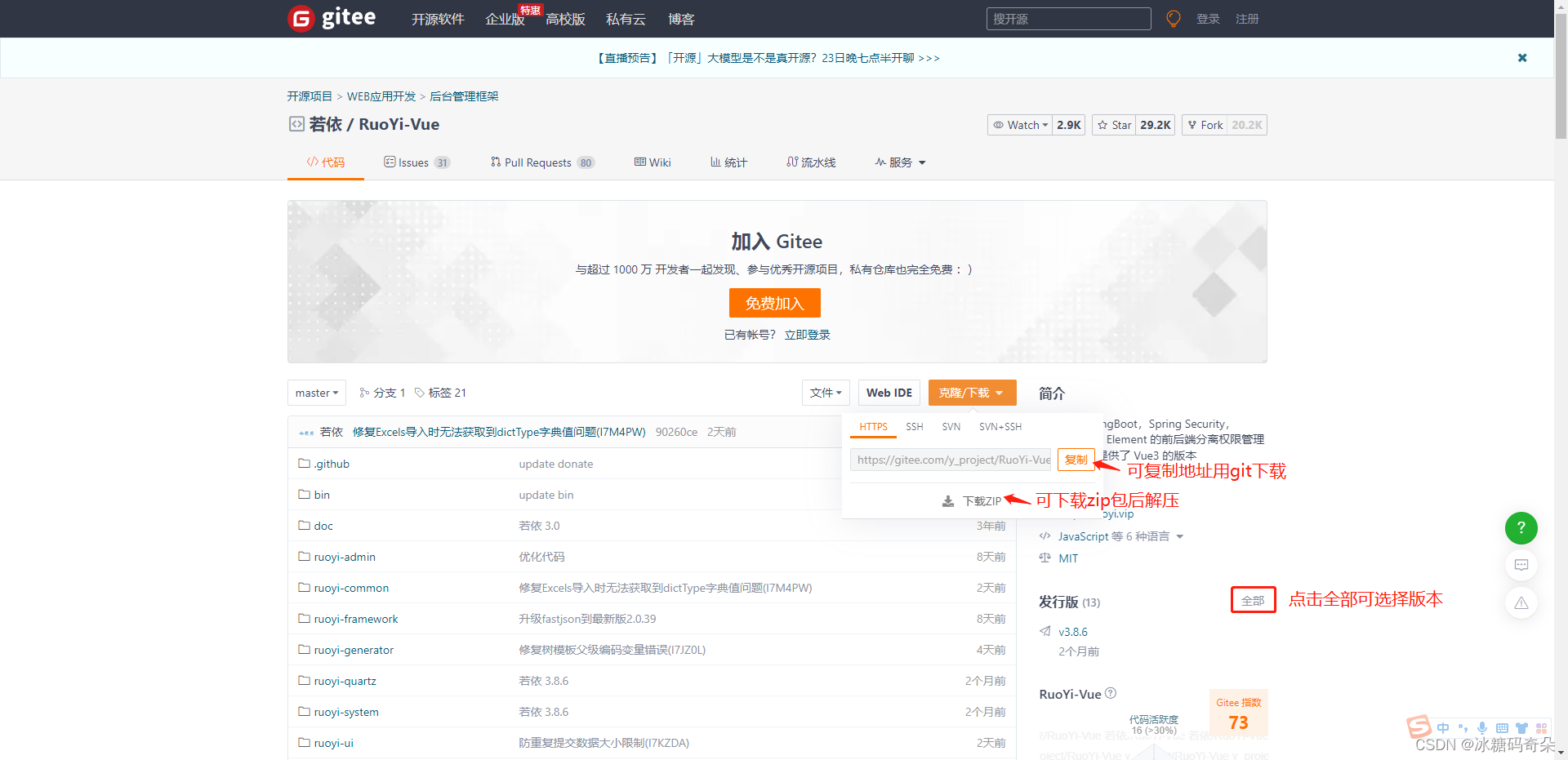This screenshot has width=1568, height=760.
Task: Open the v3.8.6 release link
Action: [x=1073, y=632]
